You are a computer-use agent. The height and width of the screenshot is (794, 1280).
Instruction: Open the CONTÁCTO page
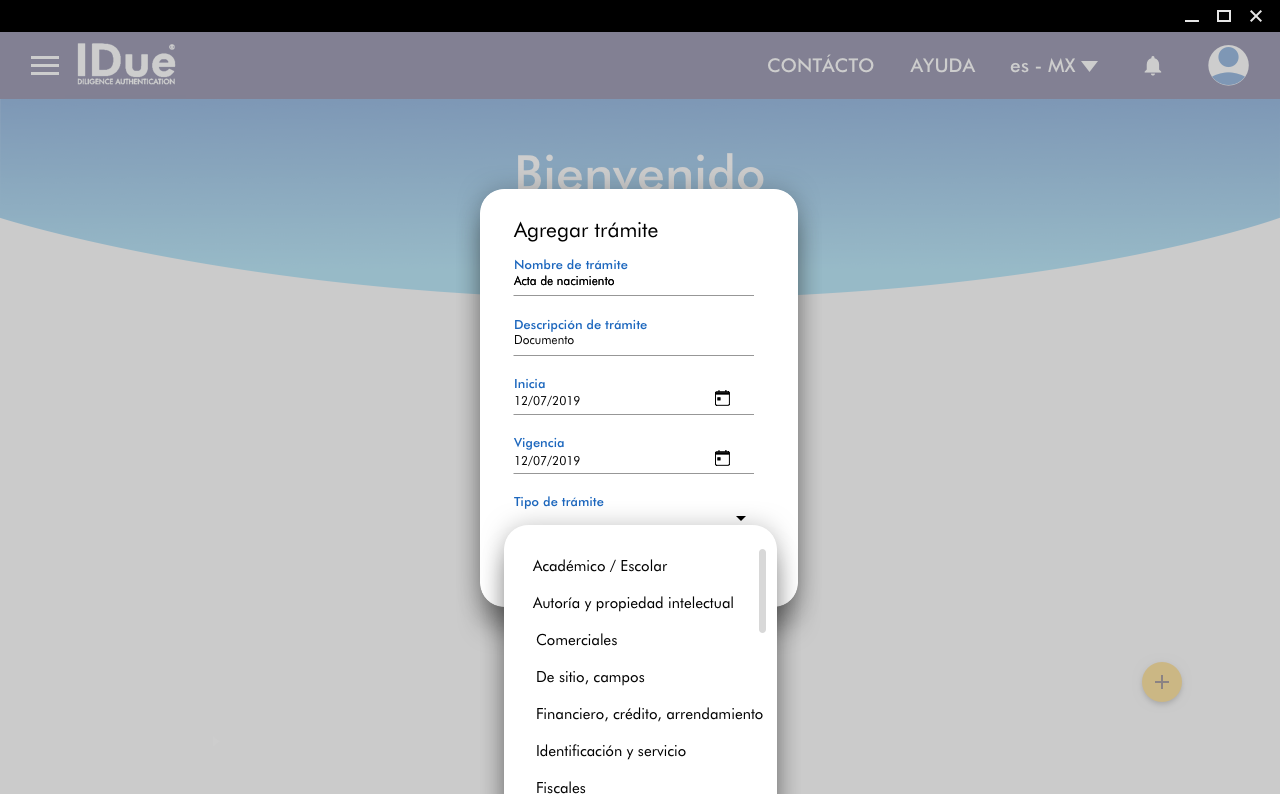tap(820, 66)
